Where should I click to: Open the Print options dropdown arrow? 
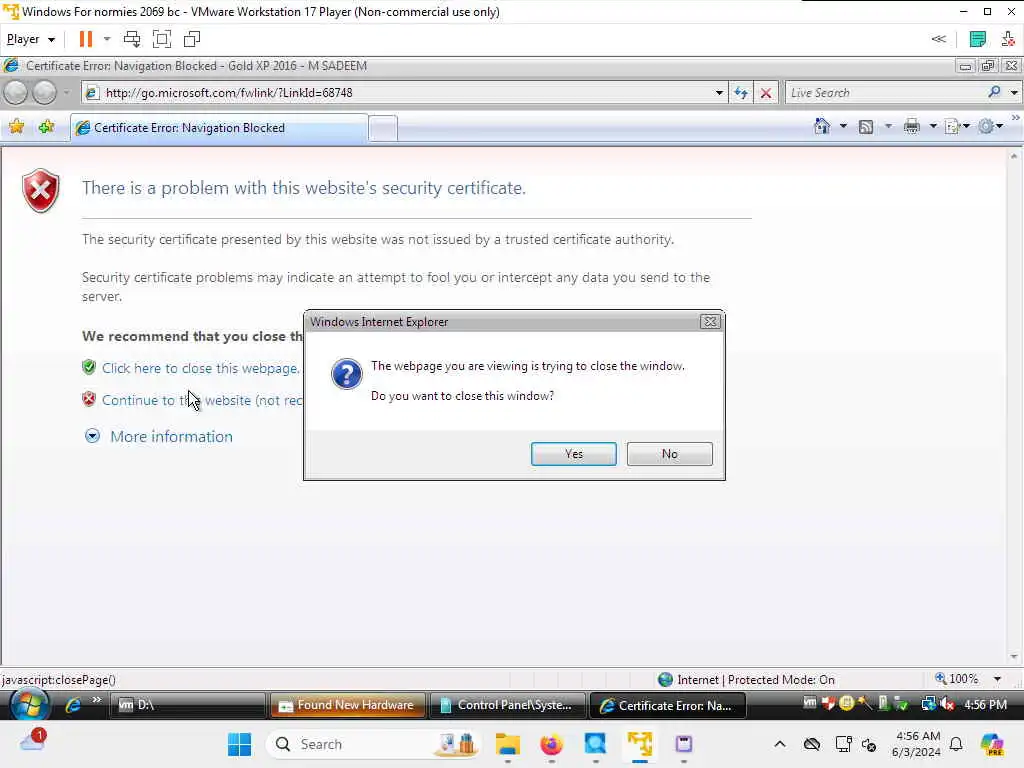coord(933,126)
